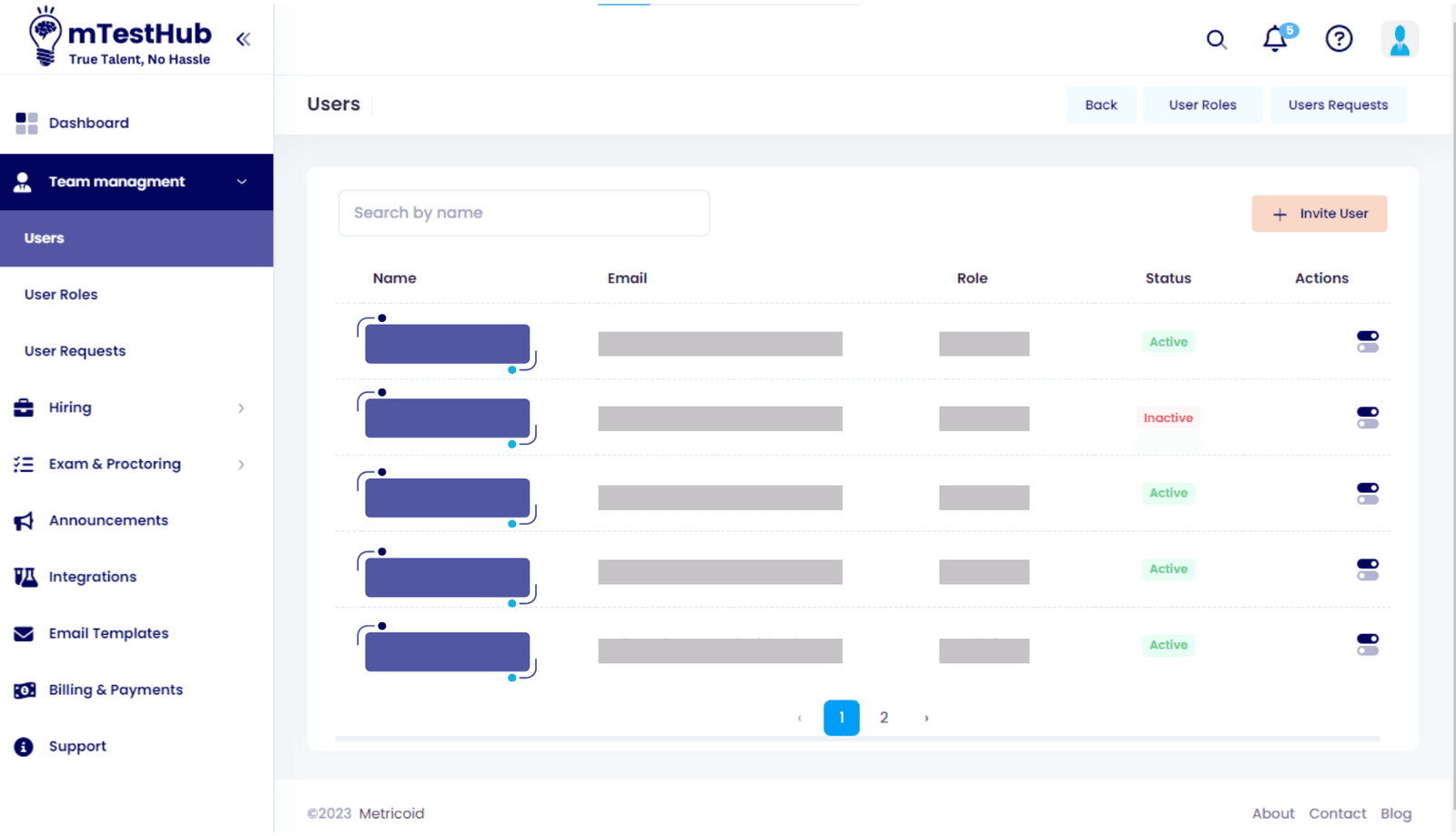Focus the Search by name field
Screen dimensions: 1456x836
(x=524, y=213)
